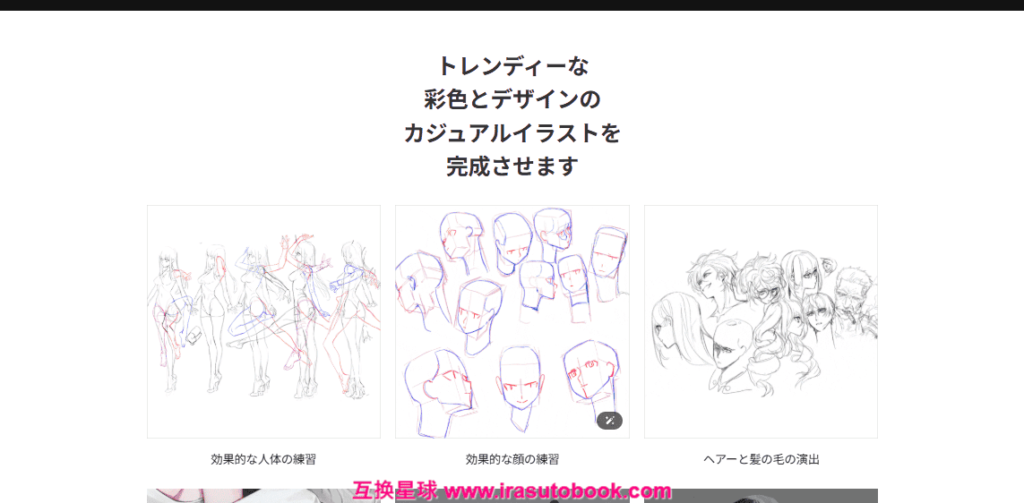The height and width of the screenshot is (503, 1024).
Task: Click the heading line トレンディーな
Action: 512,66
